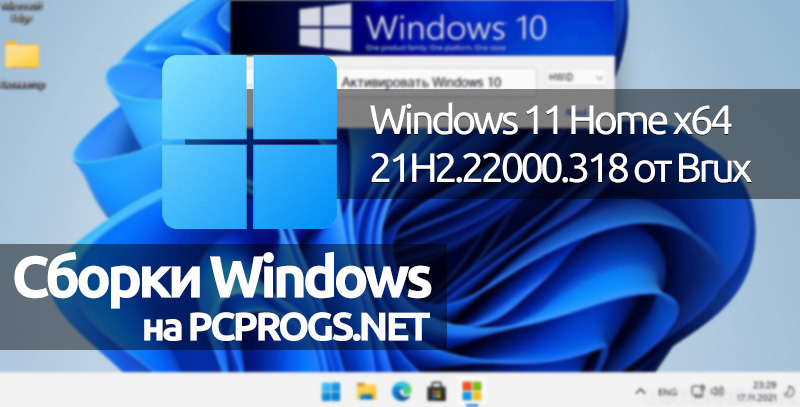Show hidden system tray icons chevron
800x407 pixels.
639,392
